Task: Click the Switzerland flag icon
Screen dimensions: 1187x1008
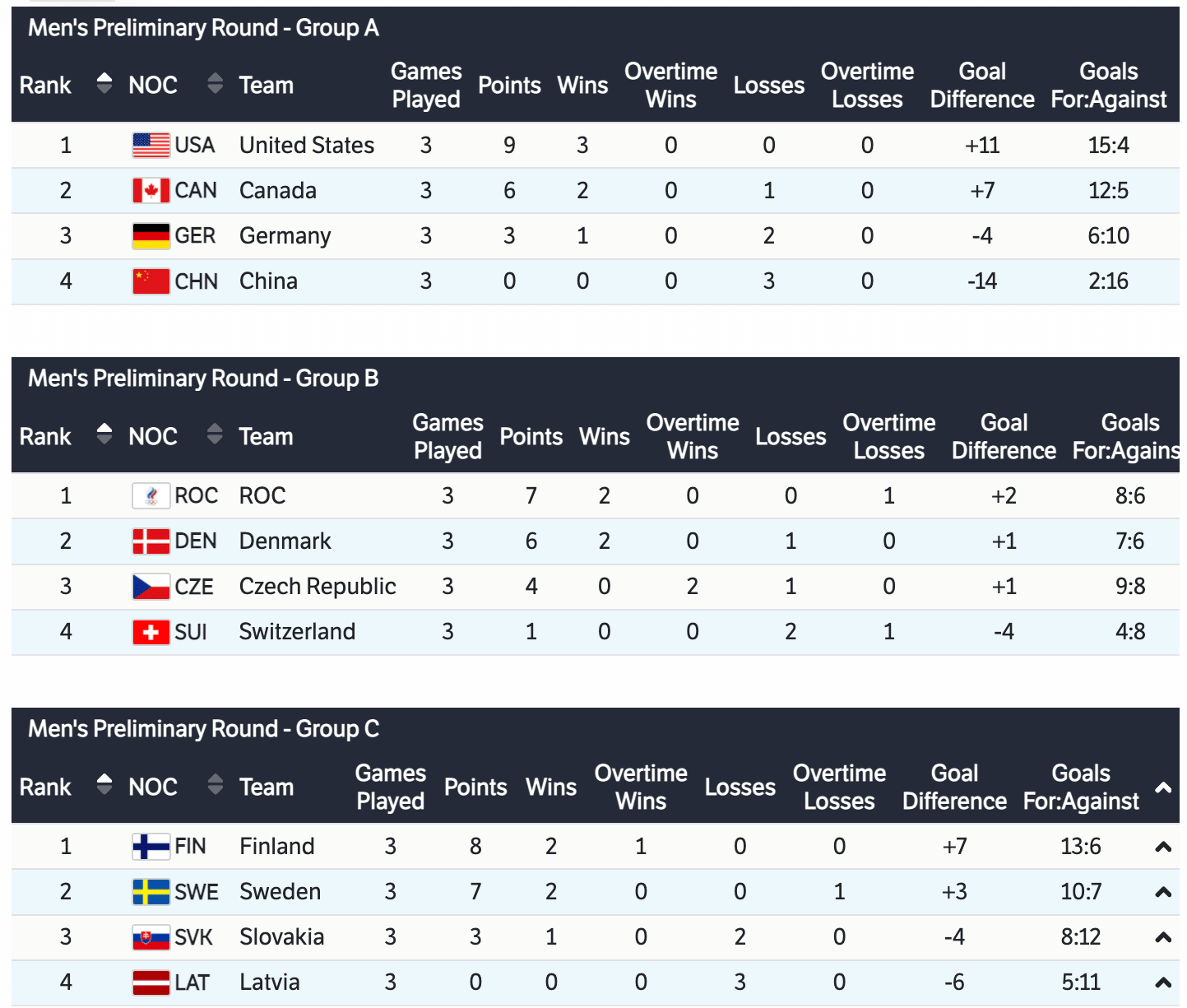Action: click(x=151, y=632)
